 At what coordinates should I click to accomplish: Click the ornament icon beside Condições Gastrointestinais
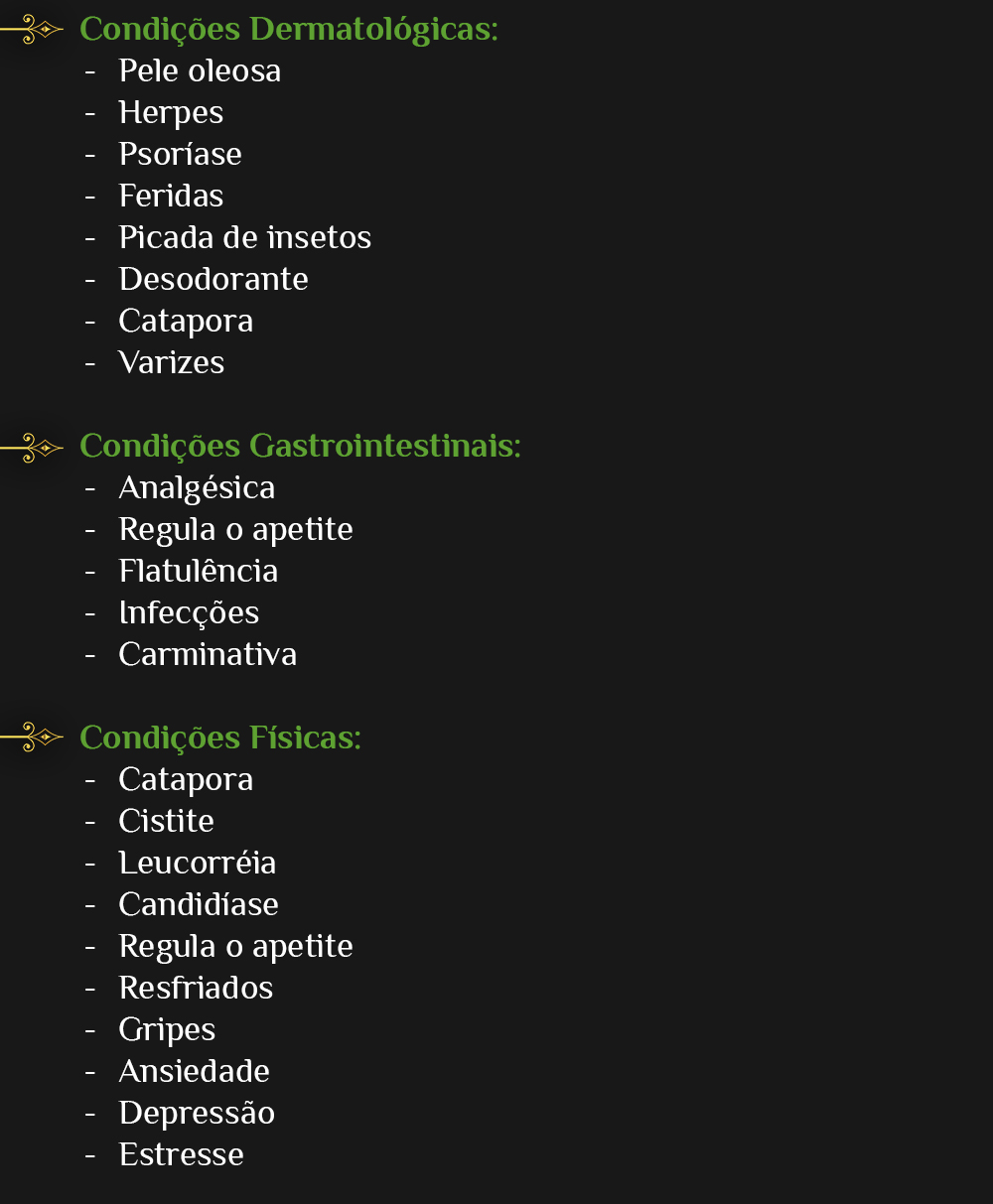[32, 448]
